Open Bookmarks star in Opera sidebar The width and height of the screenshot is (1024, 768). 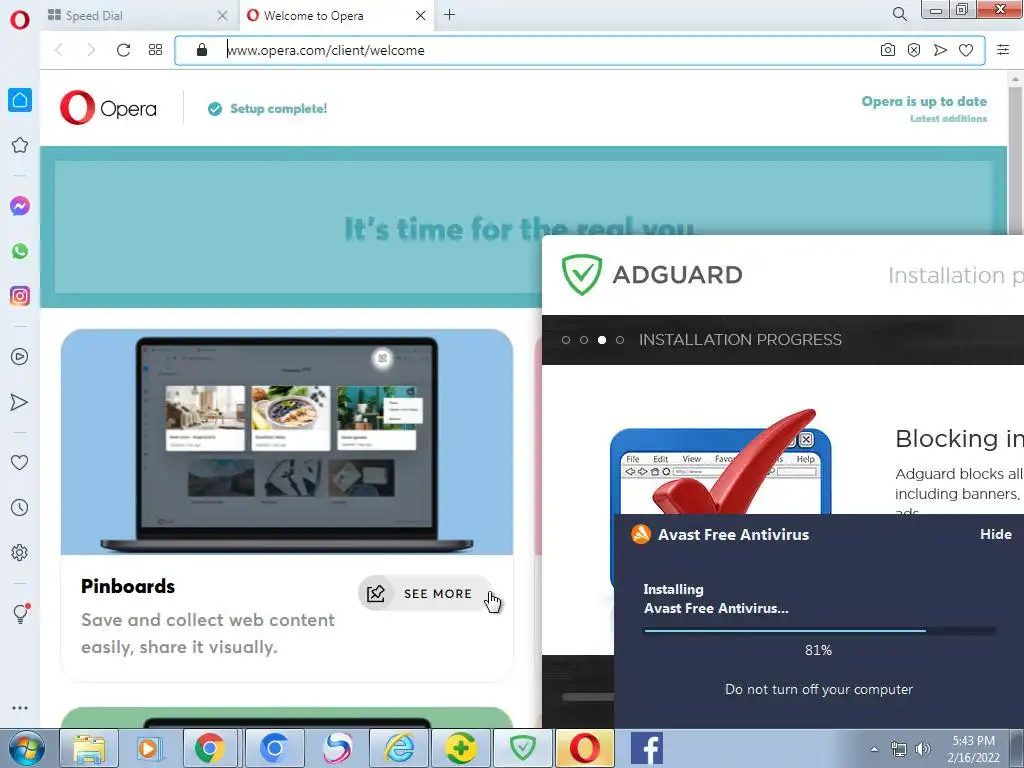(20, 145)
